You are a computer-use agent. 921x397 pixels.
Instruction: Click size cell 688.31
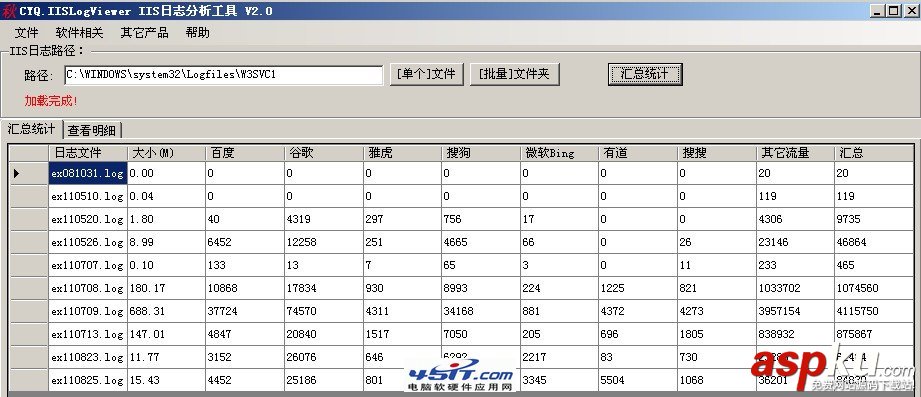pos(166,311)
